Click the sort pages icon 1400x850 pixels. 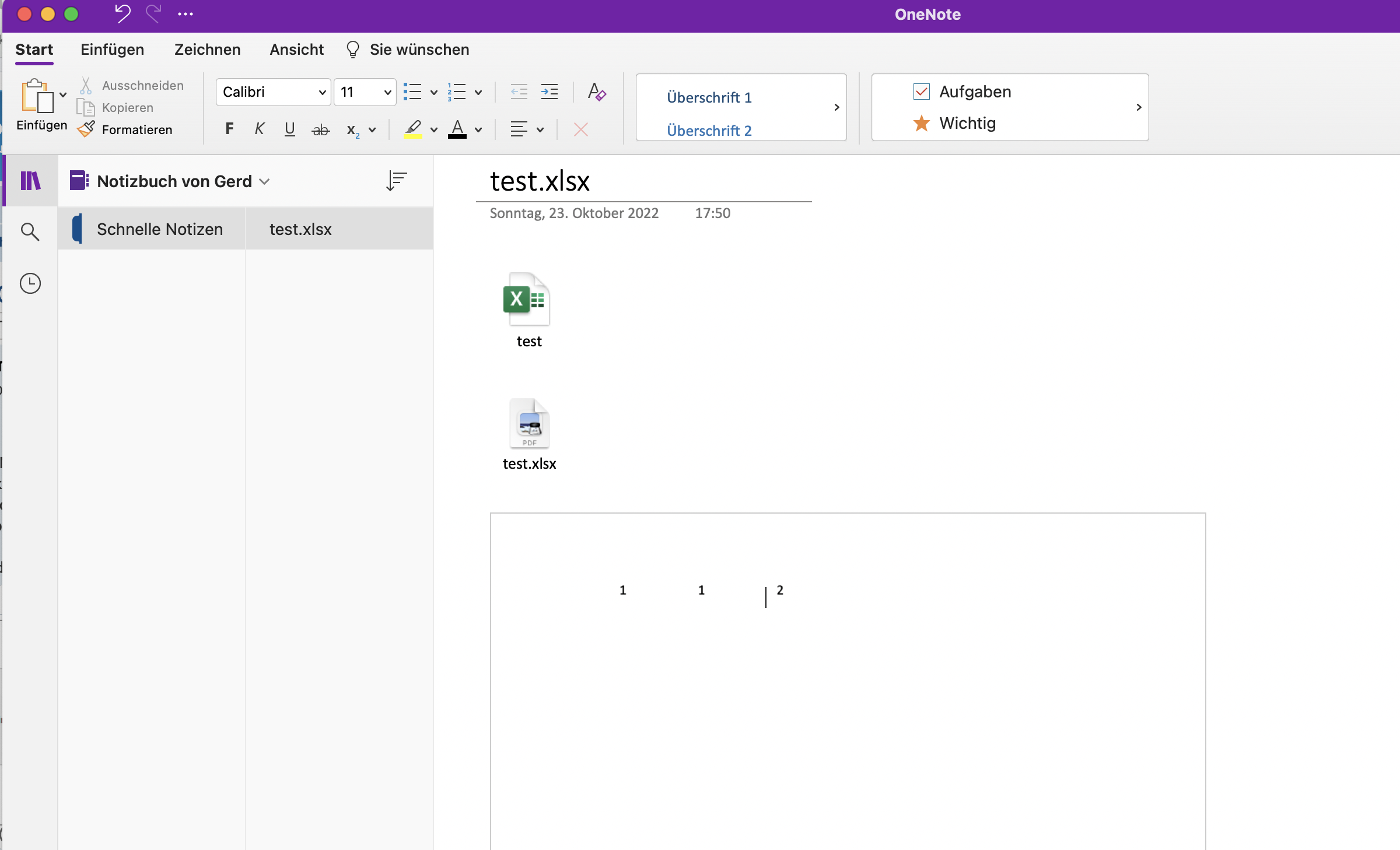(396, 181)
